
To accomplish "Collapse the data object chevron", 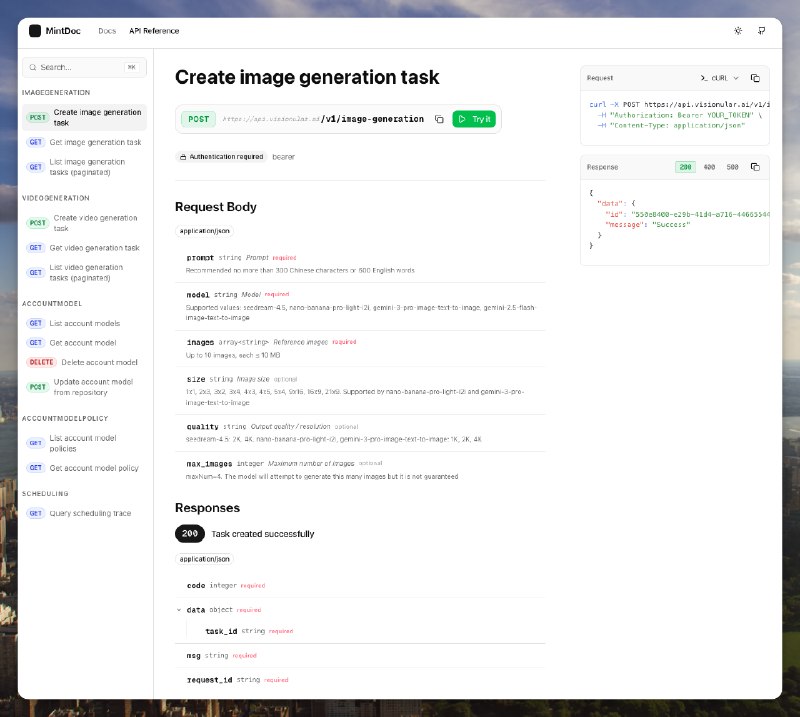I will coord(179,609).
